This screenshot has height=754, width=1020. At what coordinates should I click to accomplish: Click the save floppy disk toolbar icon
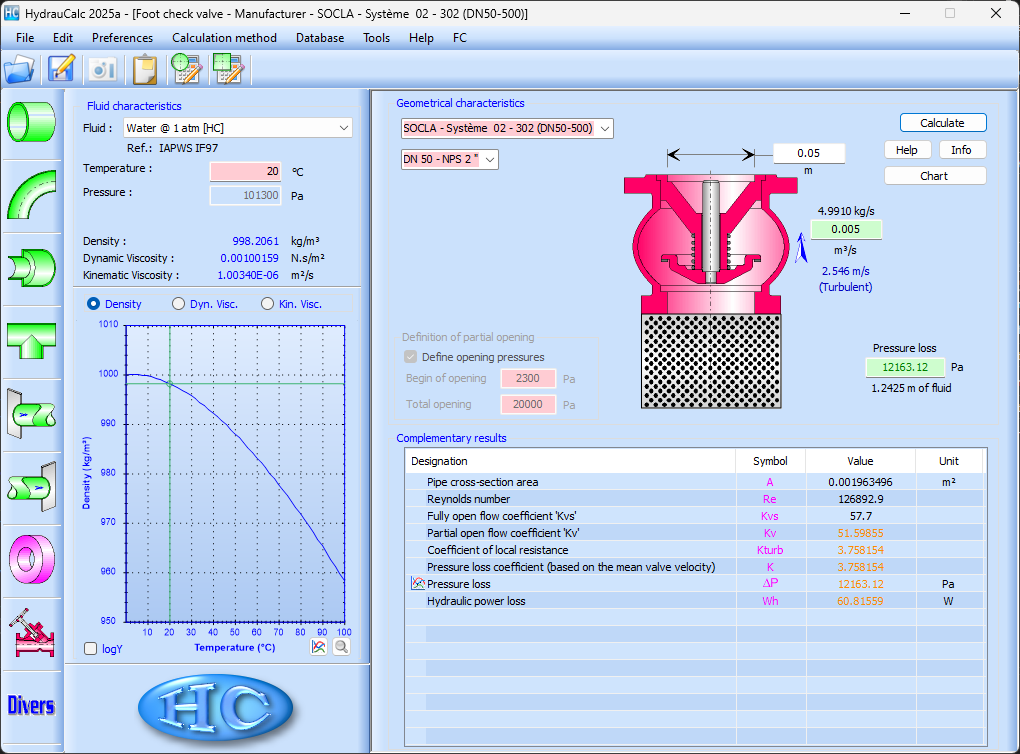point(62,69)
